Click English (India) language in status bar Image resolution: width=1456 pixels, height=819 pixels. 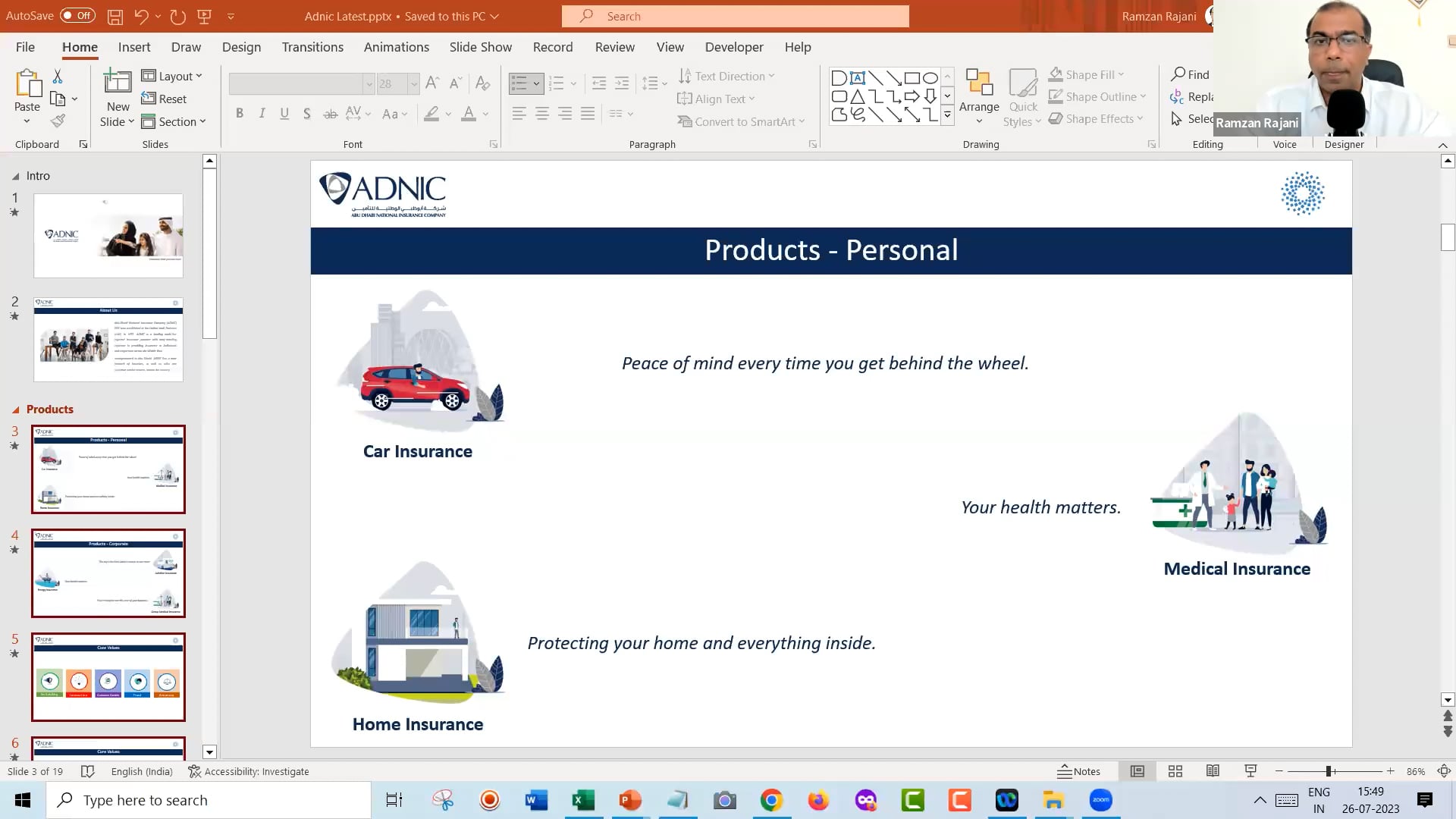pos(142,771)
